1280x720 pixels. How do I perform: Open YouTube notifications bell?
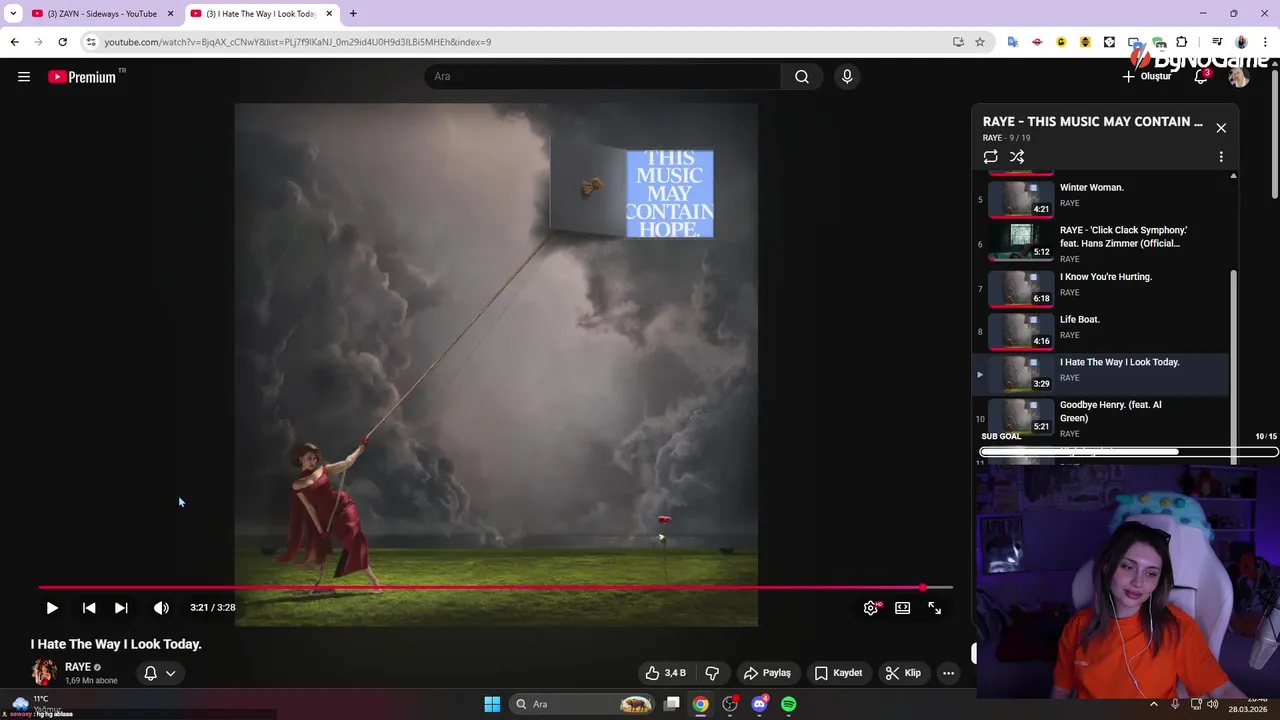point(1202,77)
